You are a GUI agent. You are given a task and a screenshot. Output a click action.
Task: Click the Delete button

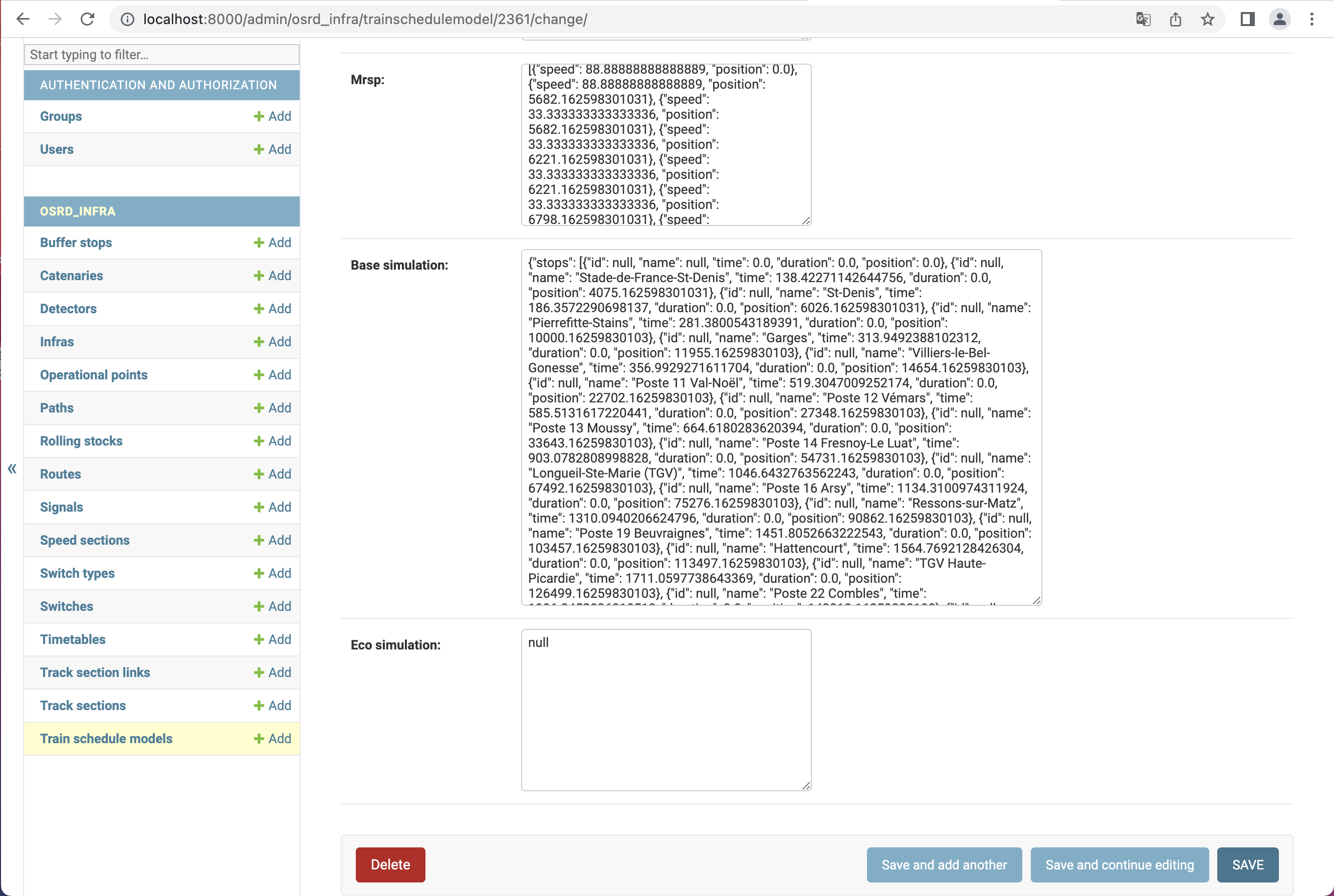click(x=390, y=864)
